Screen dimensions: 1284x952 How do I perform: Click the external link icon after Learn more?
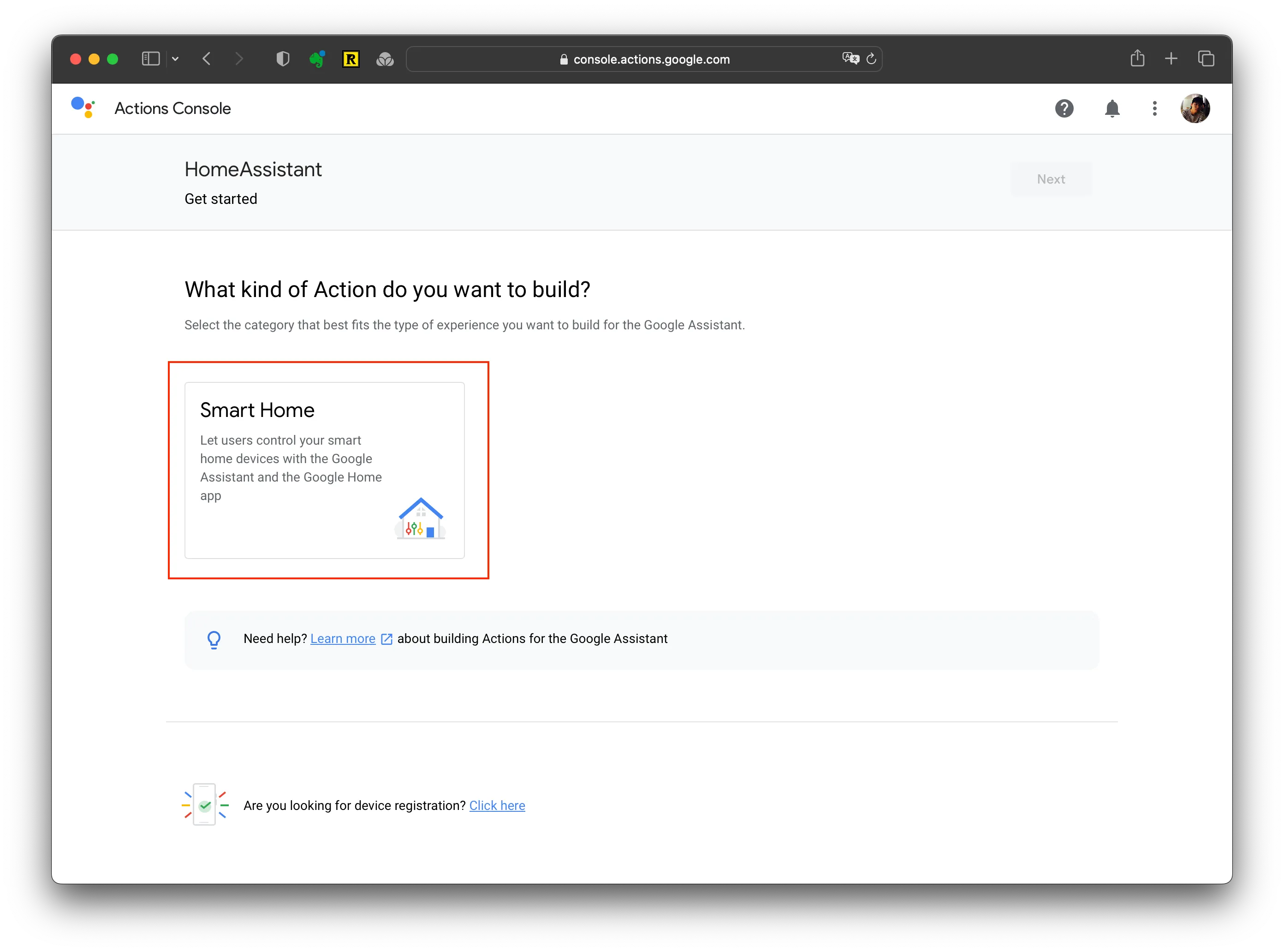(386, 639)
